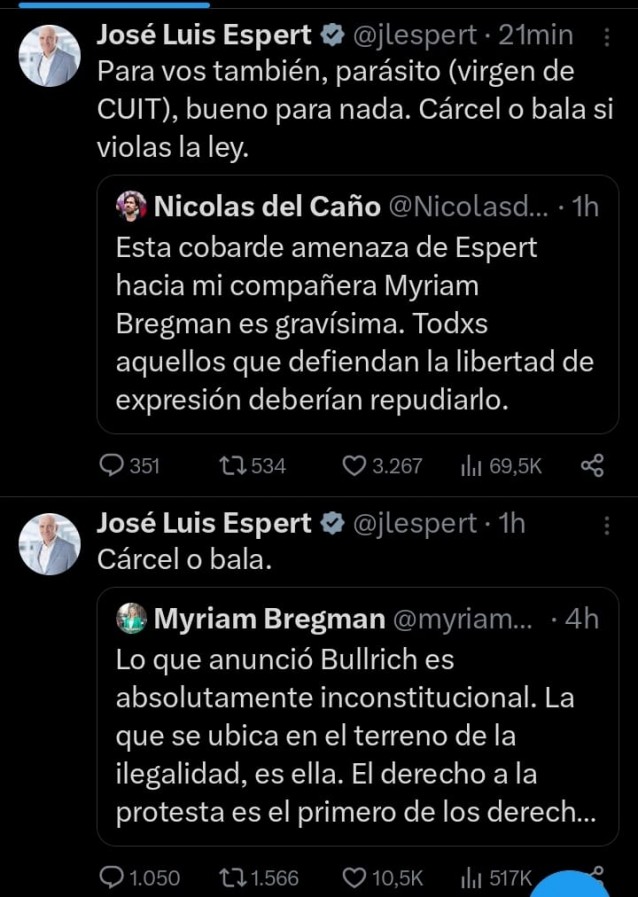Tap Myriam Bregman's small avatar

tap(132, 619)
